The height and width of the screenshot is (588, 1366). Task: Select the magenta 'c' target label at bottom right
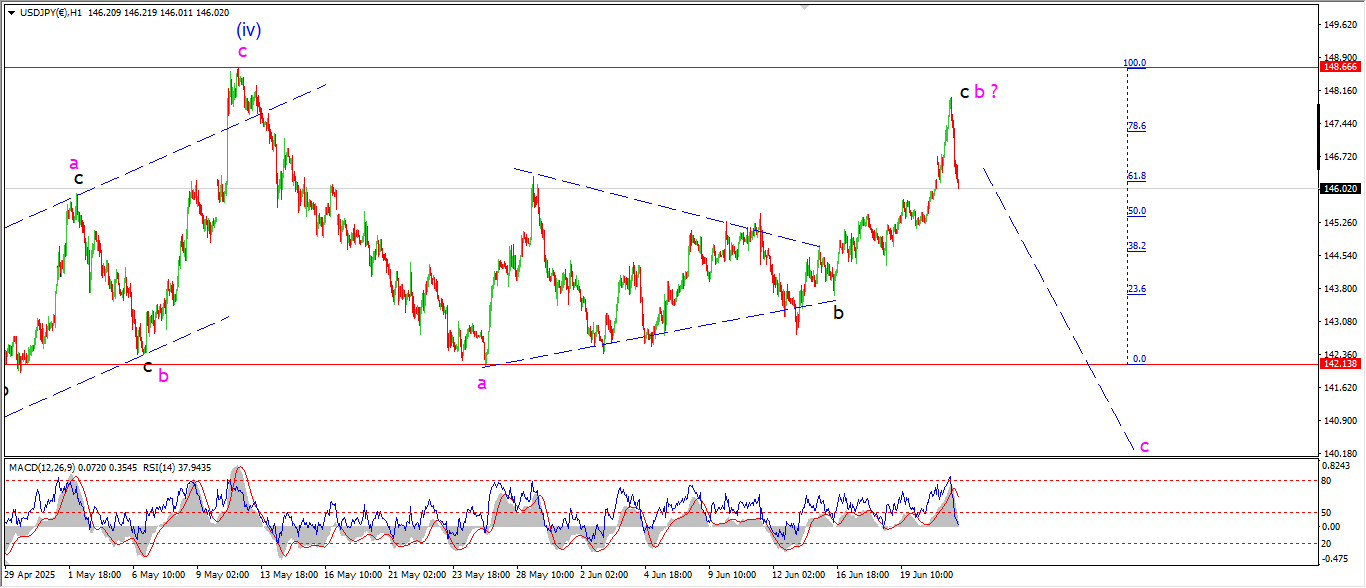[x=1144, y=446]
